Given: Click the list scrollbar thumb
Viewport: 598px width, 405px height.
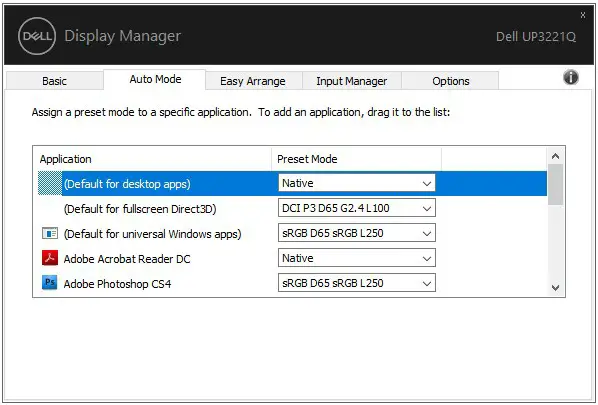Looking at the screenshot, I should tap(556, 185).
